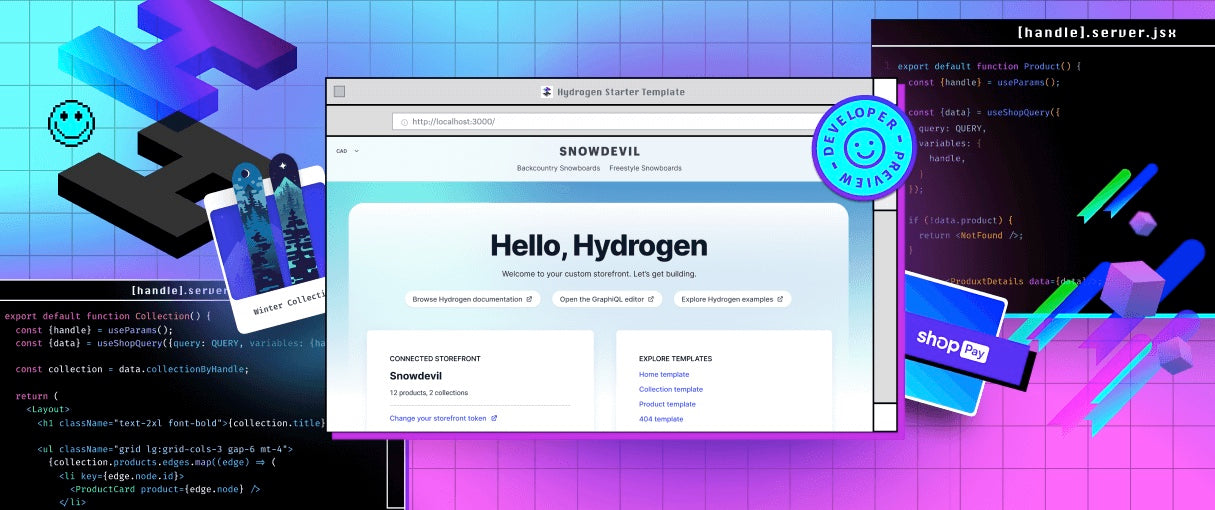The image size is (1215, 510).
Task: Click the export default function Product() line
Action: [989, 66]
